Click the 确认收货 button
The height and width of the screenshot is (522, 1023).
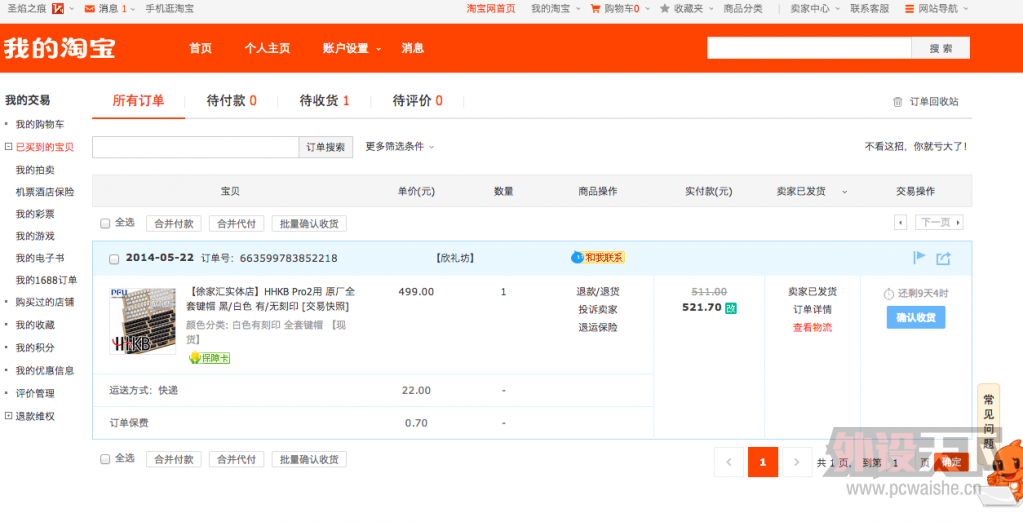click(916, 318)
